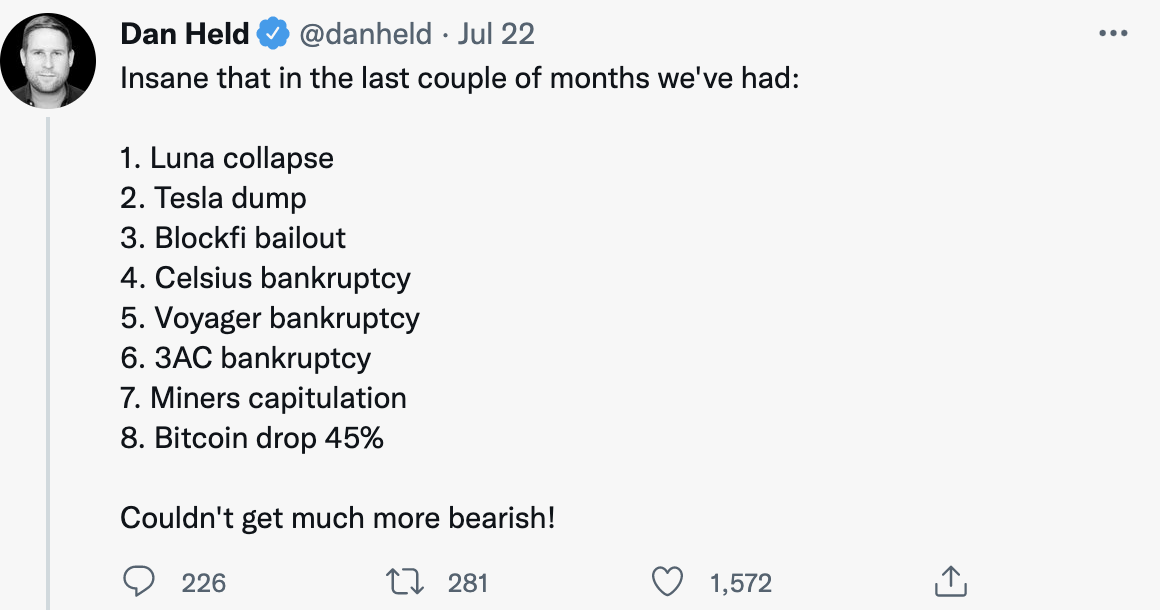Select the 'Insane that in the last couple' line
This screenshot has height=610, width=1160.
pyautogui.click(x=459, y=78)
